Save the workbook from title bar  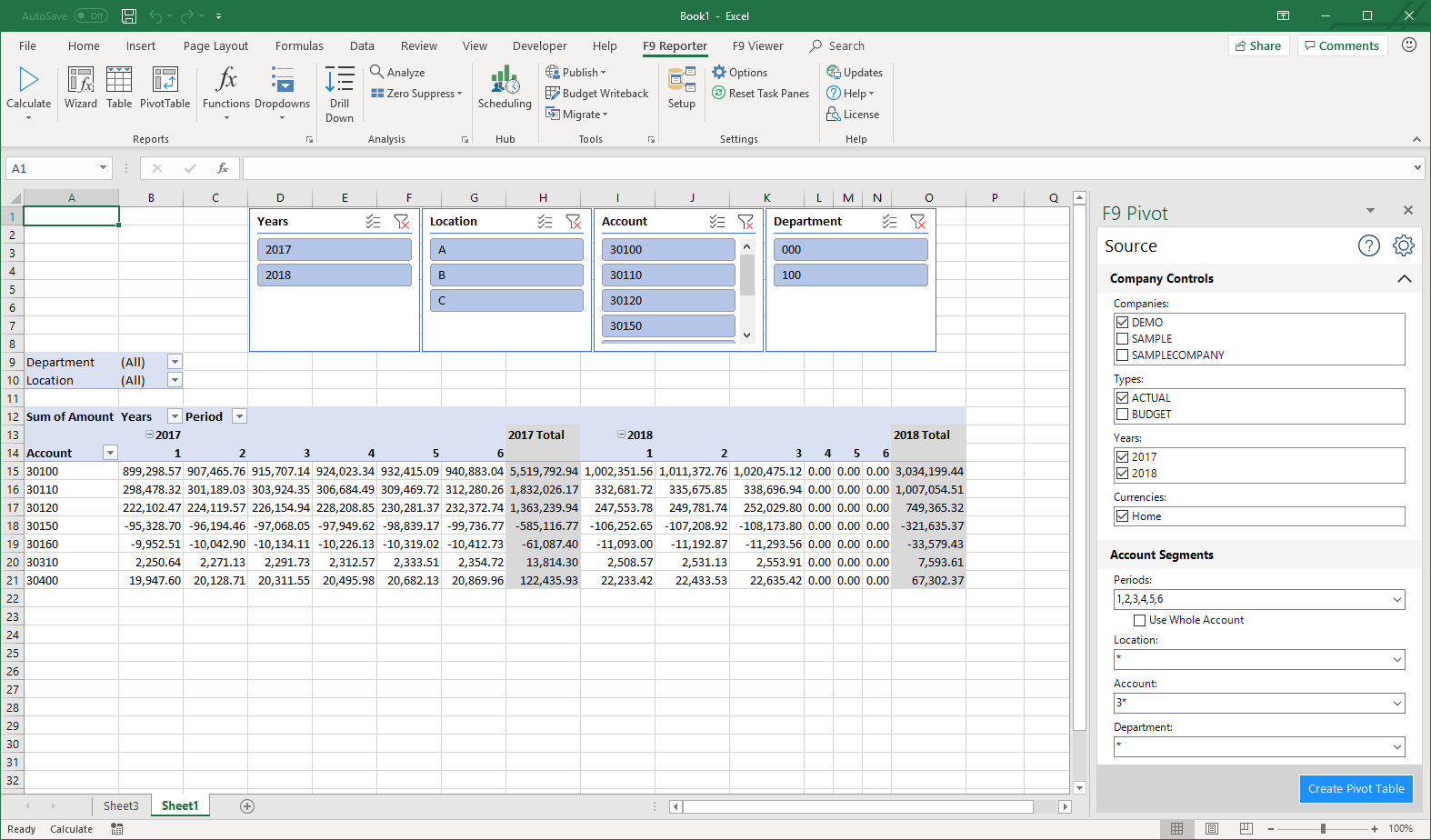point(129,15)
